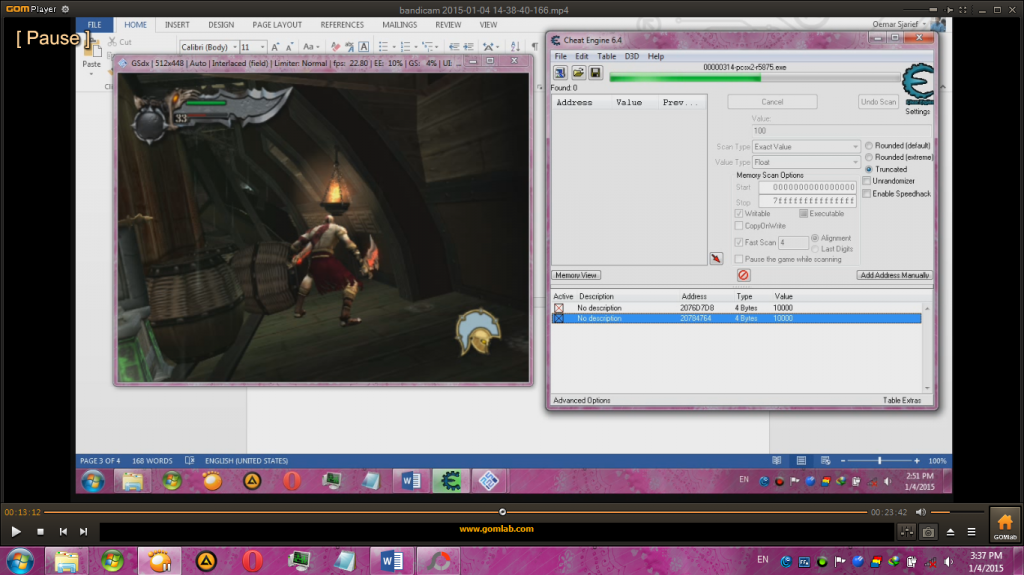Toggle the CopyOnWrite checkbox
The width and height of the screenshot is (1024, 575).
739,225
